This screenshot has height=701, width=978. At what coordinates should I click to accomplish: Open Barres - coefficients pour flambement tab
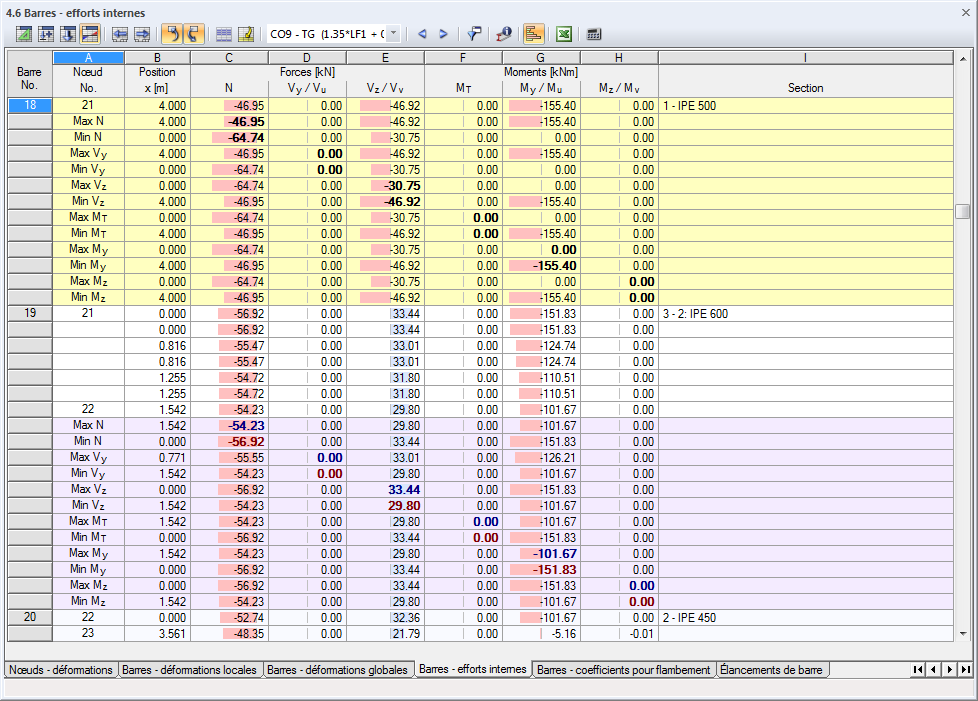point(623,670)
